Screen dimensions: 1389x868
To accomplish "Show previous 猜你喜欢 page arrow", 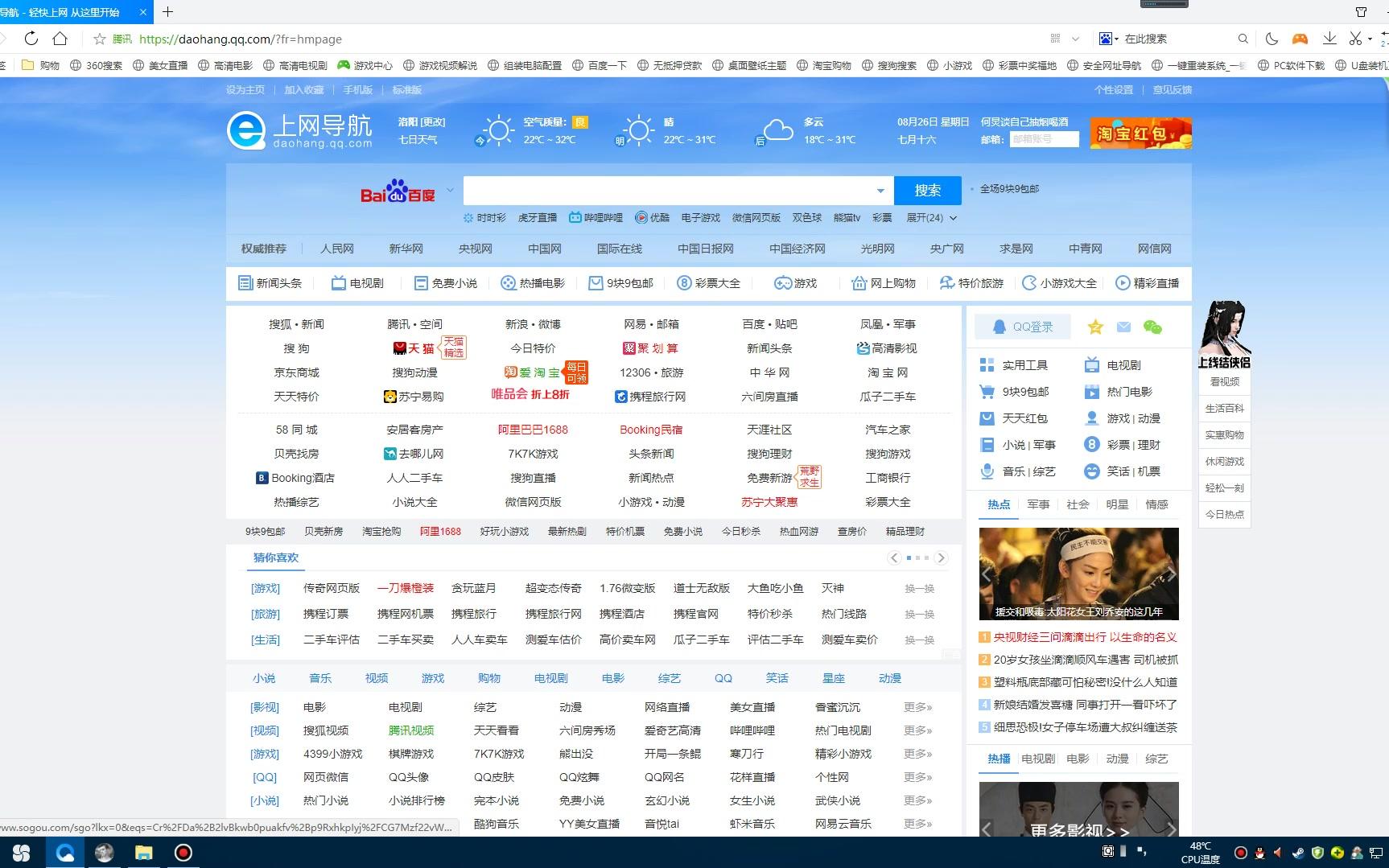I will (x=894, y=557).
